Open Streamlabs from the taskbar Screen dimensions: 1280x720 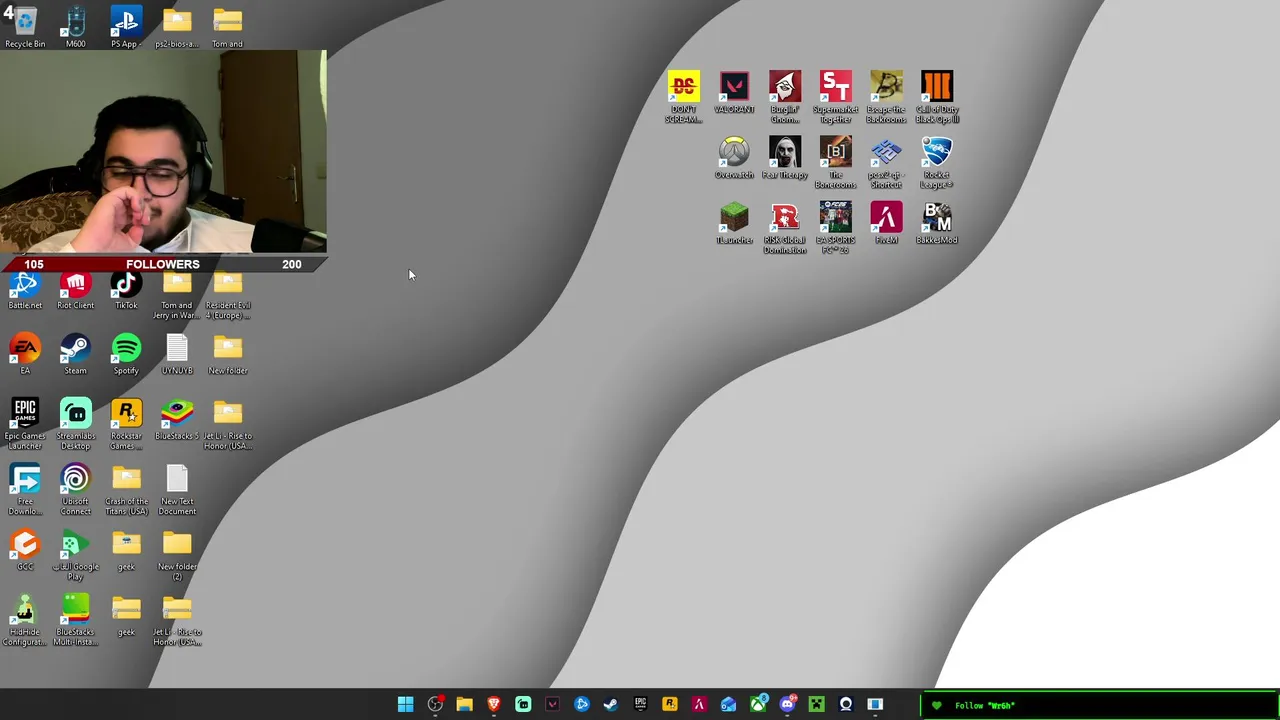click(x=523, y=704)
